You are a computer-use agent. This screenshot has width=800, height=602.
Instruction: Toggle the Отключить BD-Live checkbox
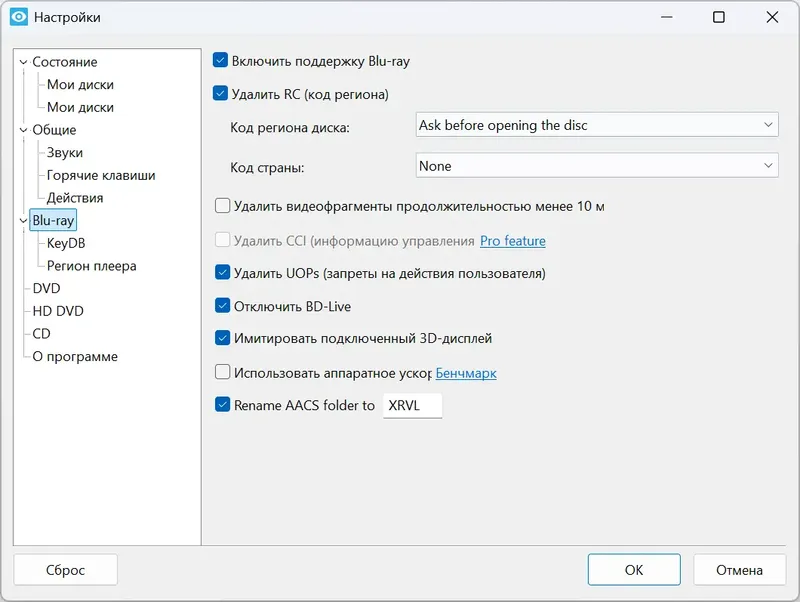pyautogui.click(x=223, y=306)
